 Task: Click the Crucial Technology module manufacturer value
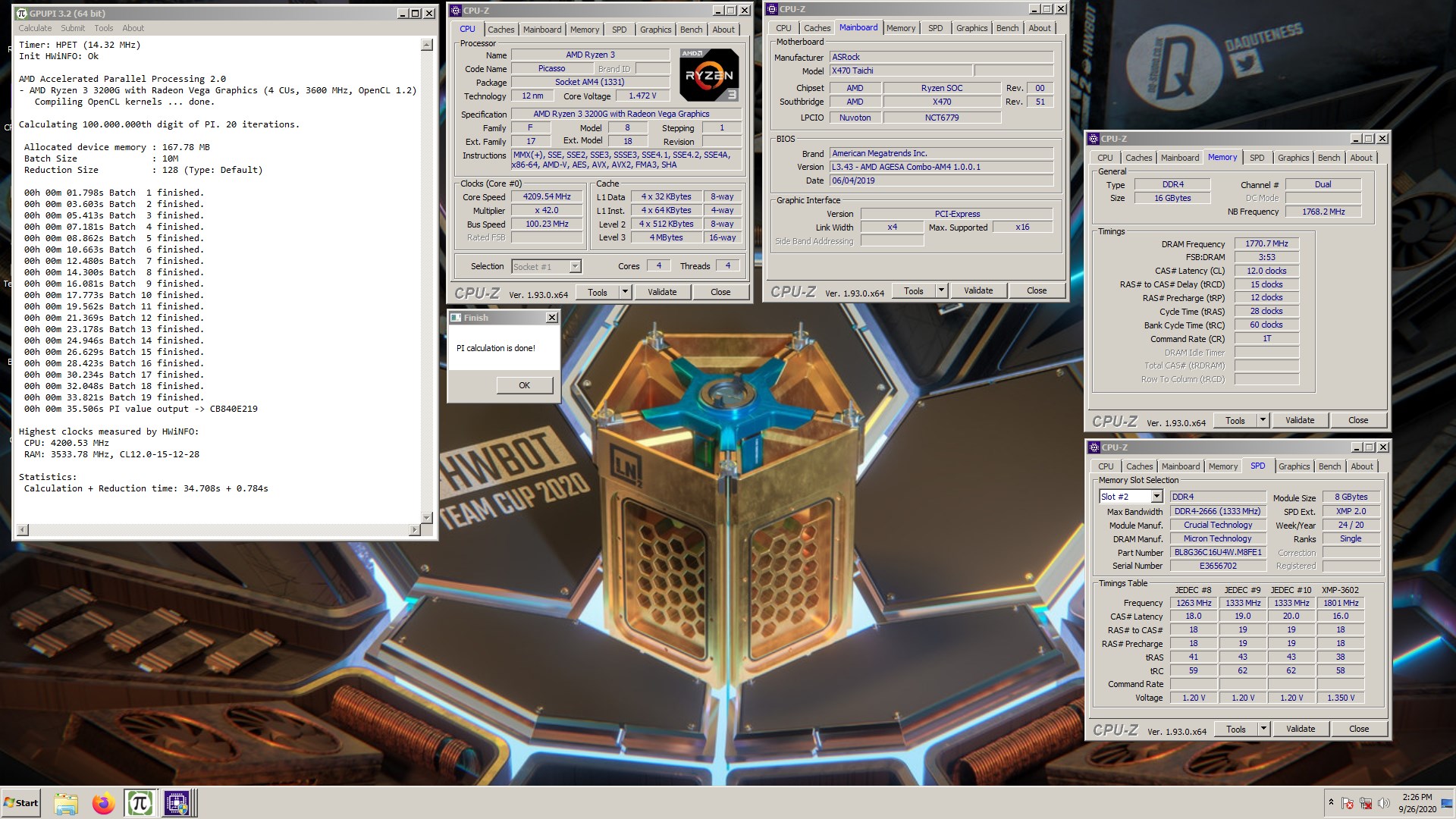pyautogui.click(x=1218, y=525)
